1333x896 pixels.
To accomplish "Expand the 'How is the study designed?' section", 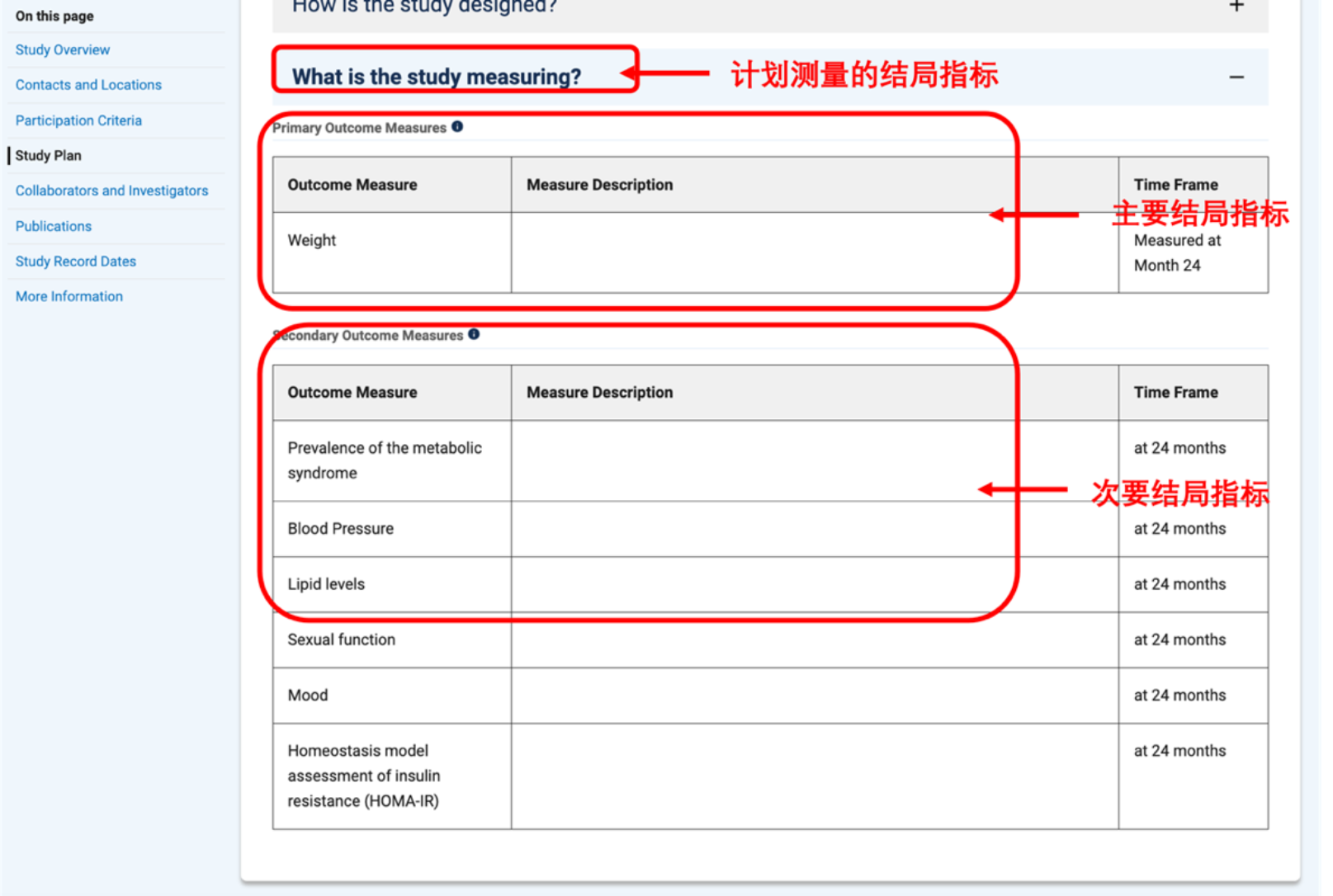I will point(1236,7).
